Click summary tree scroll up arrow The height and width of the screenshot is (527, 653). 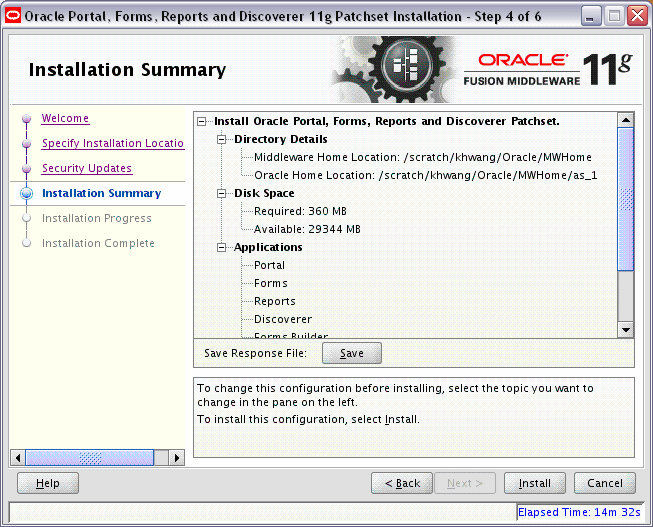pos(626,120)
